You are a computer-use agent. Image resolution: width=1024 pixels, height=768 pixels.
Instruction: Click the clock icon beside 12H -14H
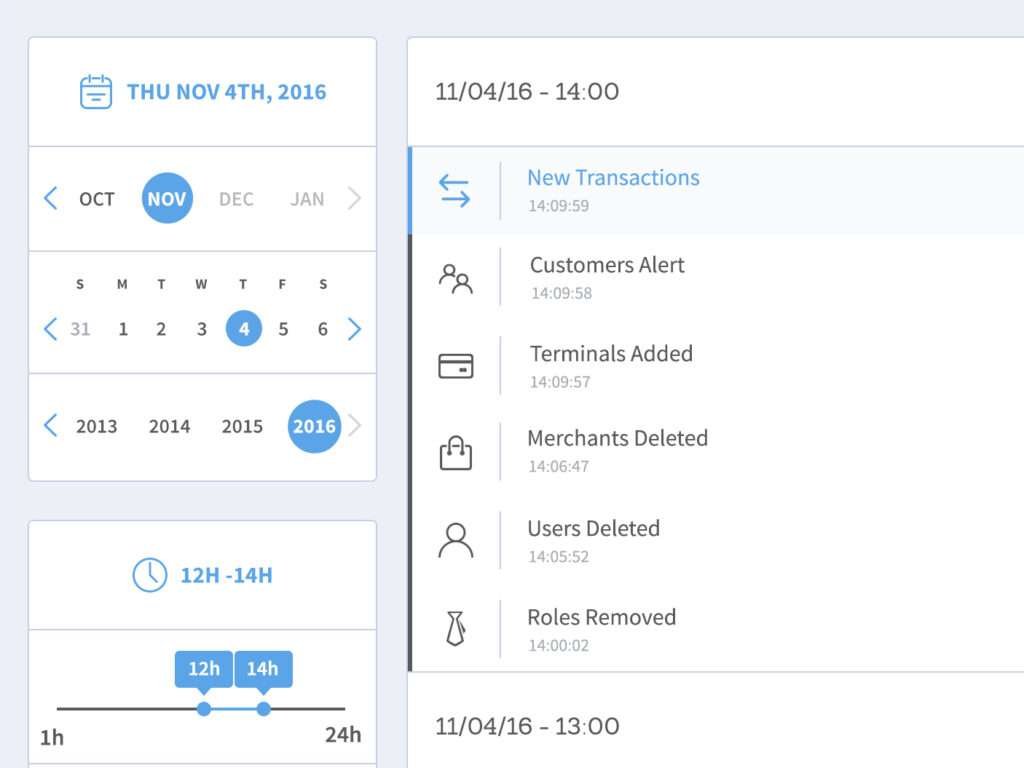pyautogui.click(x=148, y=576)
